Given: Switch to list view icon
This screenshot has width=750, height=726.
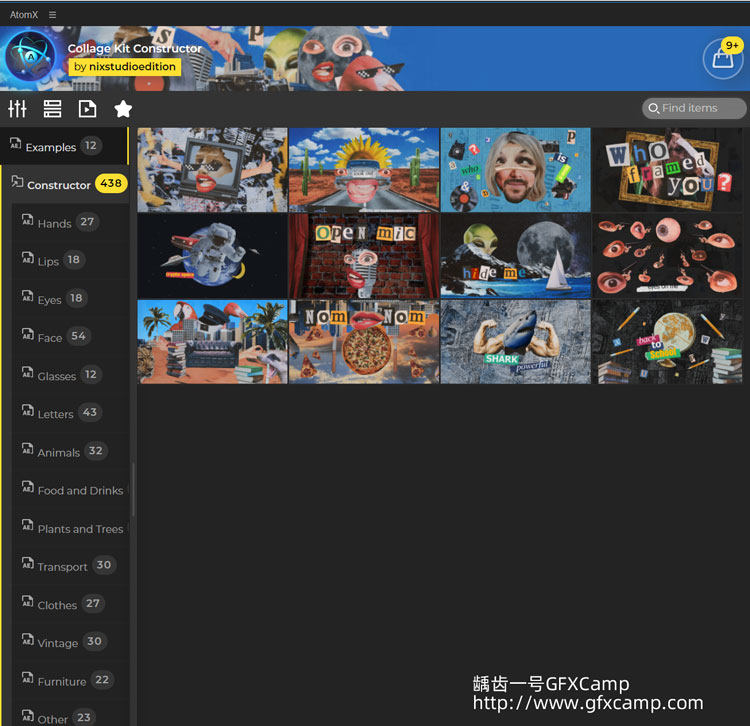Looking at the screenshot, I should click(52, 109).
